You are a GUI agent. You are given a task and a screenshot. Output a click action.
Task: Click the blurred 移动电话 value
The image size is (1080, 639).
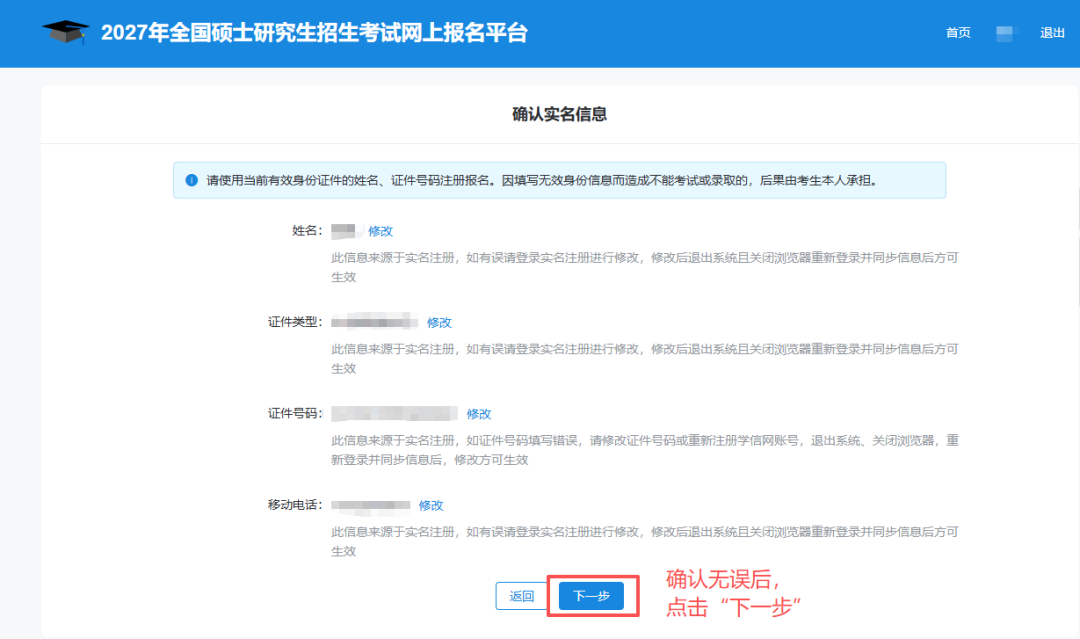(x=371, y=505)
